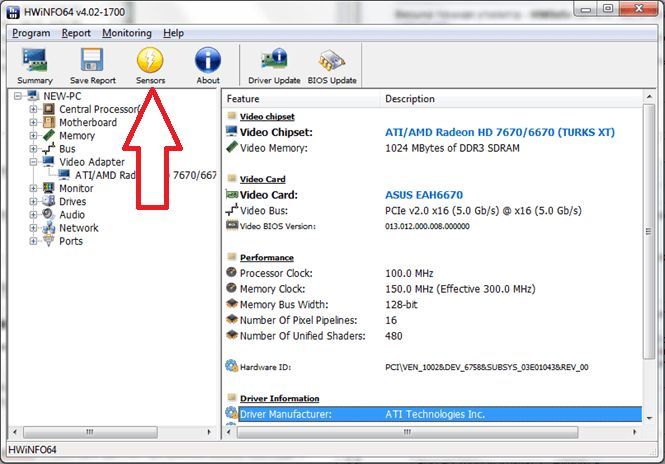Screen dimensions: 665x464
Task: Open the Report menu
Action: 76,33
